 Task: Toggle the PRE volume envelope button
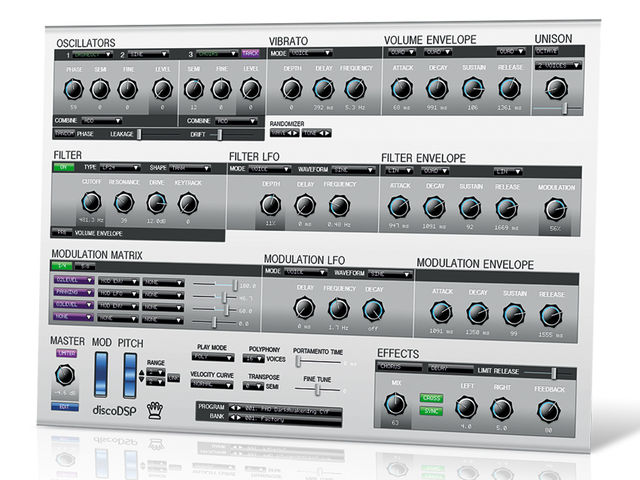tap(62, 232)
